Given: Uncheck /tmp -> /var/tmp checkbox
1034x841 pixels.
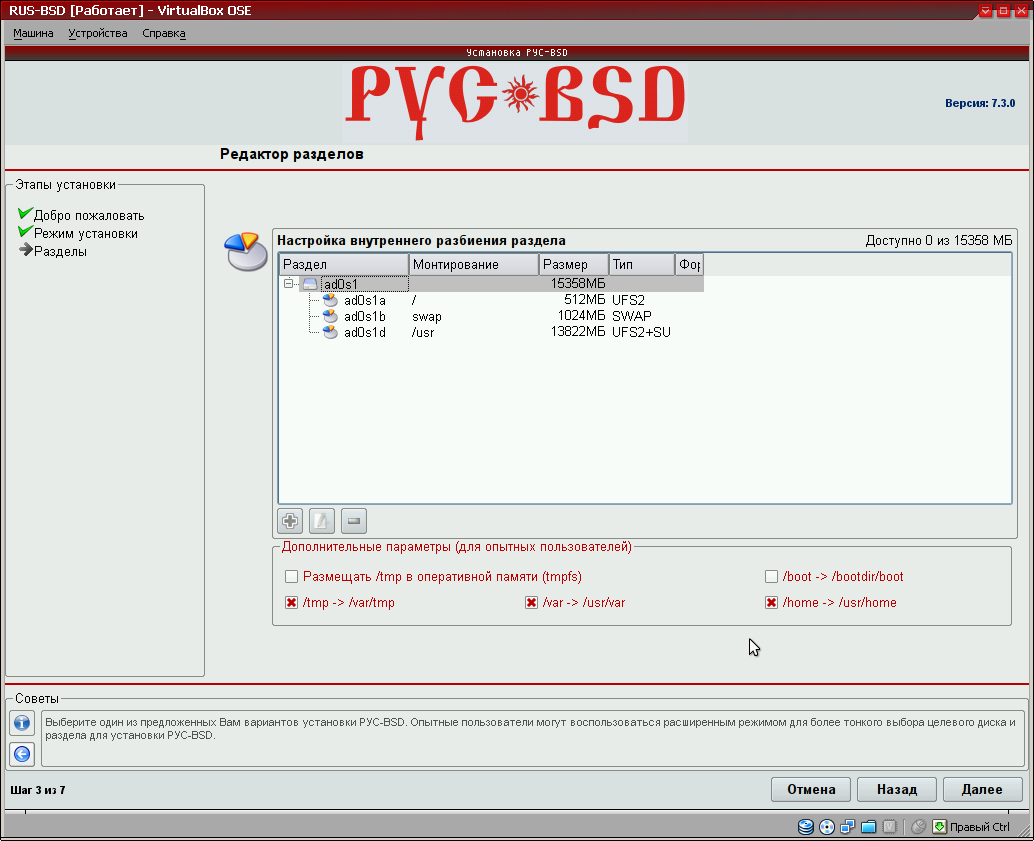Looking at the screenshot, I should click(291, 602).
